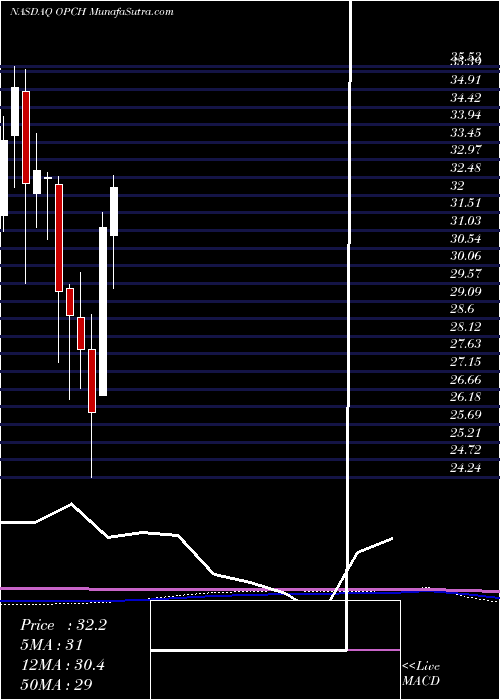Click the 29.57 price label
Viewport: 500px width, 700px height.
point(466,274)
